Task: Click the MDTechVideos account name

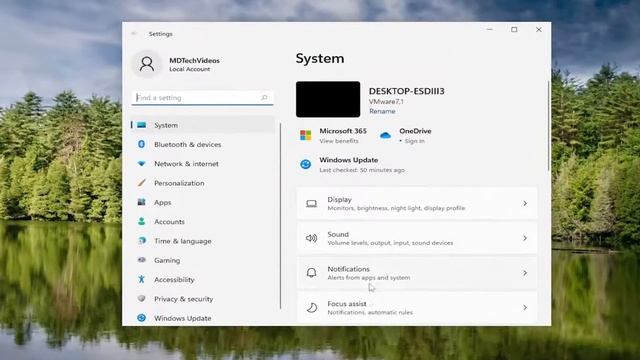Action: coord(194,60)
